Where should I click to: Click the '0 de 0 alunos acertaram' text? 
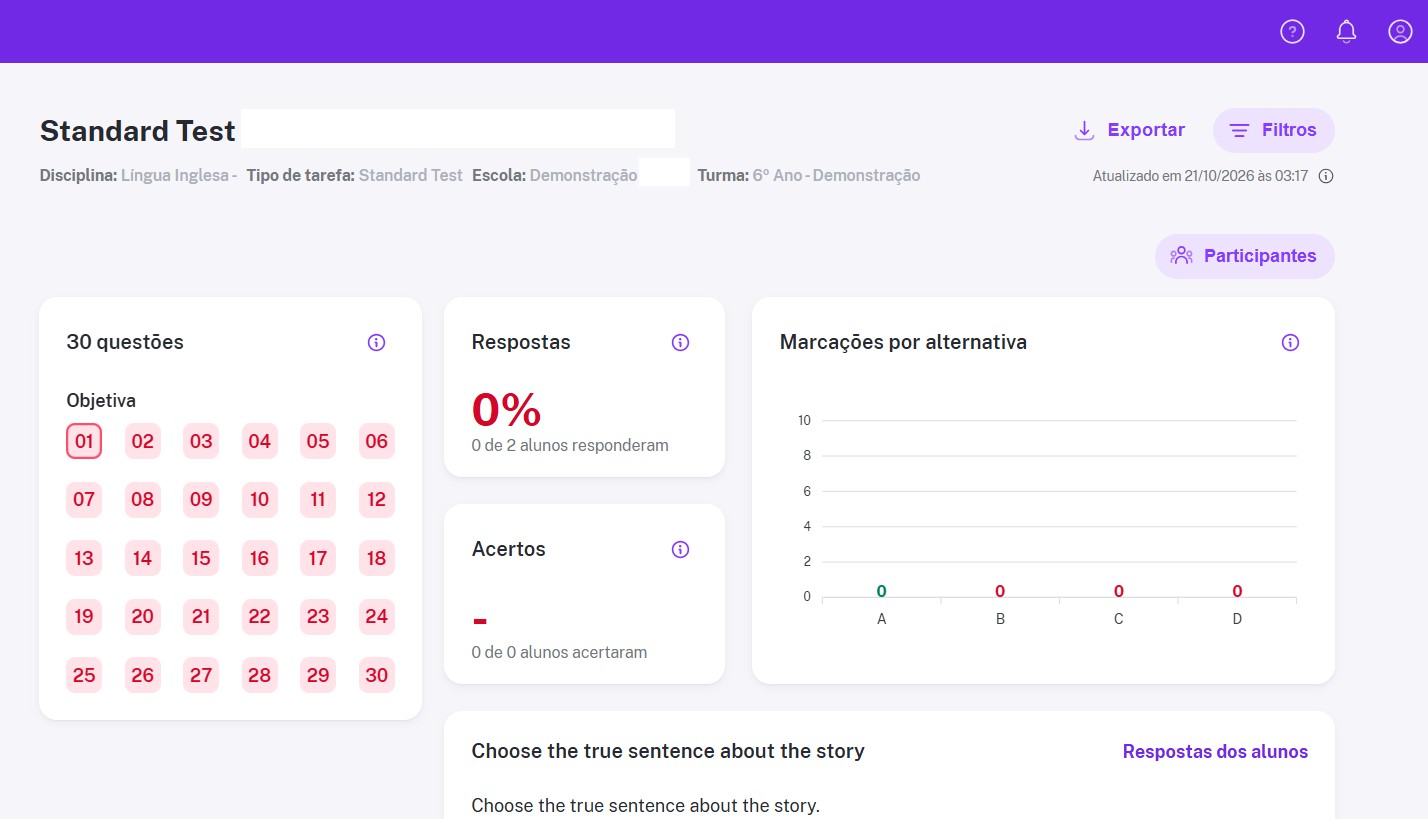pos(559,652)
